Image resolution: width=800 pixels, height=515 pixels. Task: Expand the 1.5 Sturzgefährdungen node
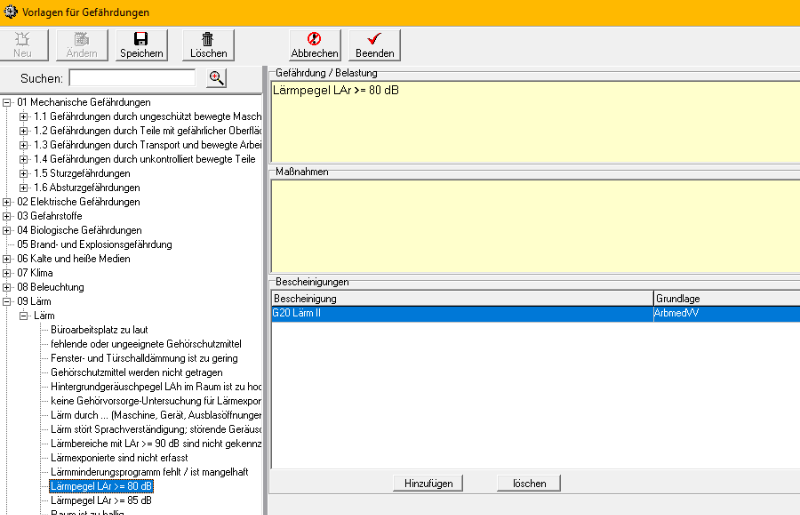pyautogui.click(x=24, y=173)
